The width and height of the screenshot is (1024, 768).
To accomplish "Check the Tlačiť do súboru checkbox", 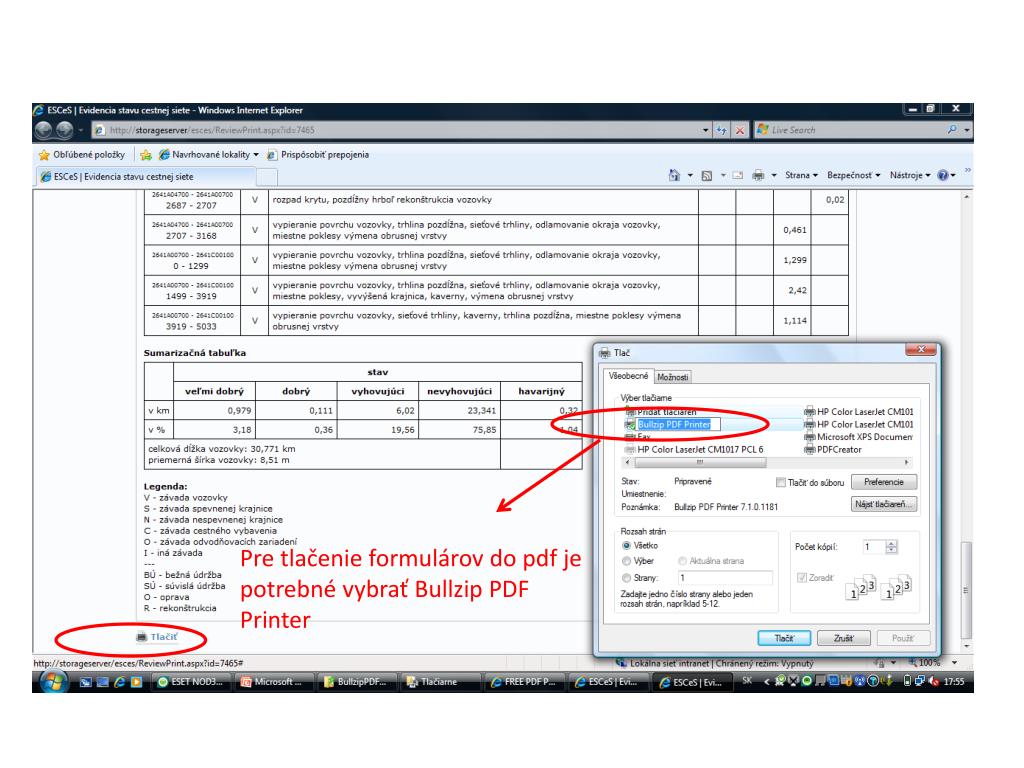I will point(780,483).
